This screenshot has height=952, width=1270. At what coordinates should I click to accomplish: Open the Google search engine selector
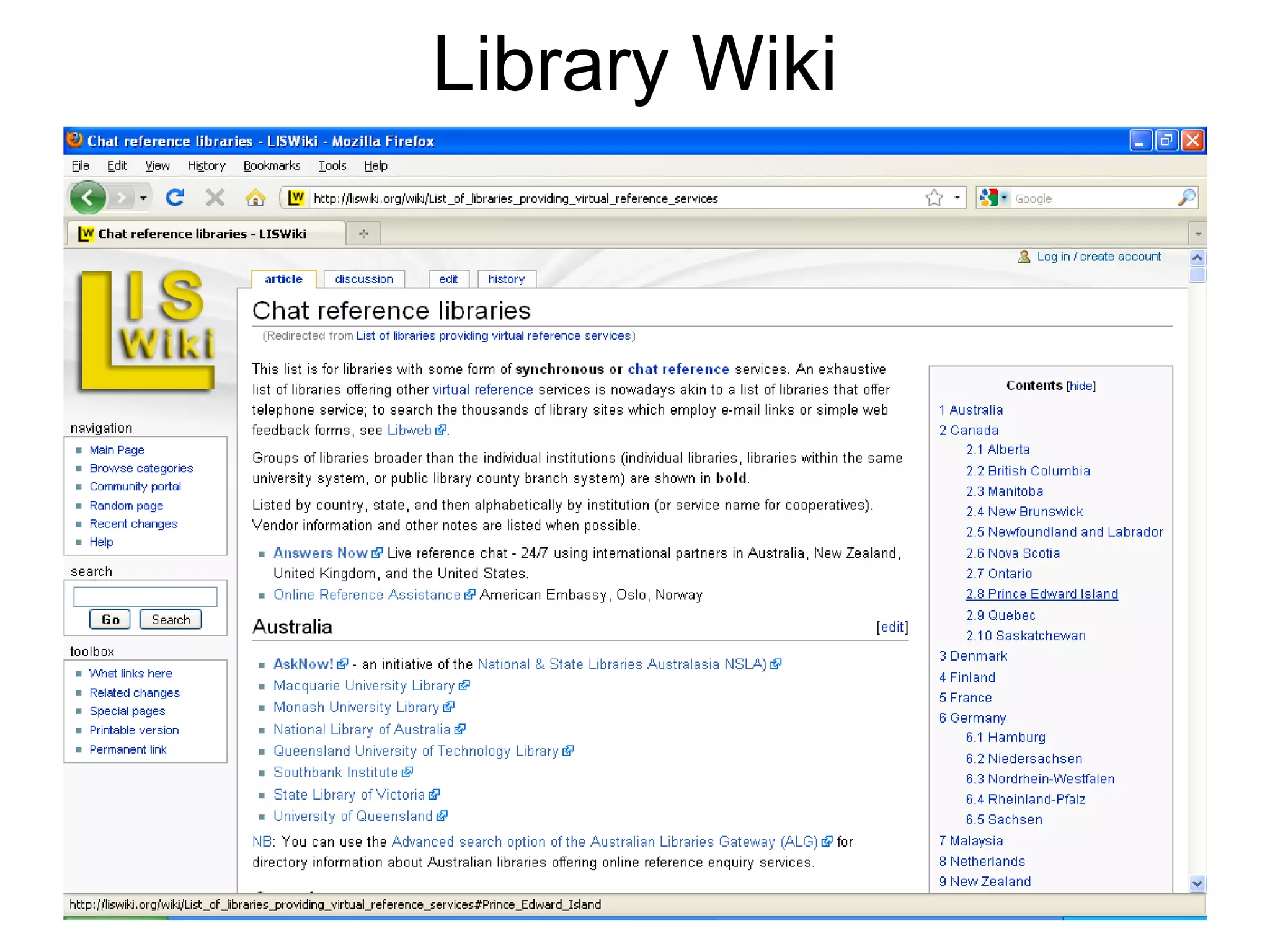[994, 198]
